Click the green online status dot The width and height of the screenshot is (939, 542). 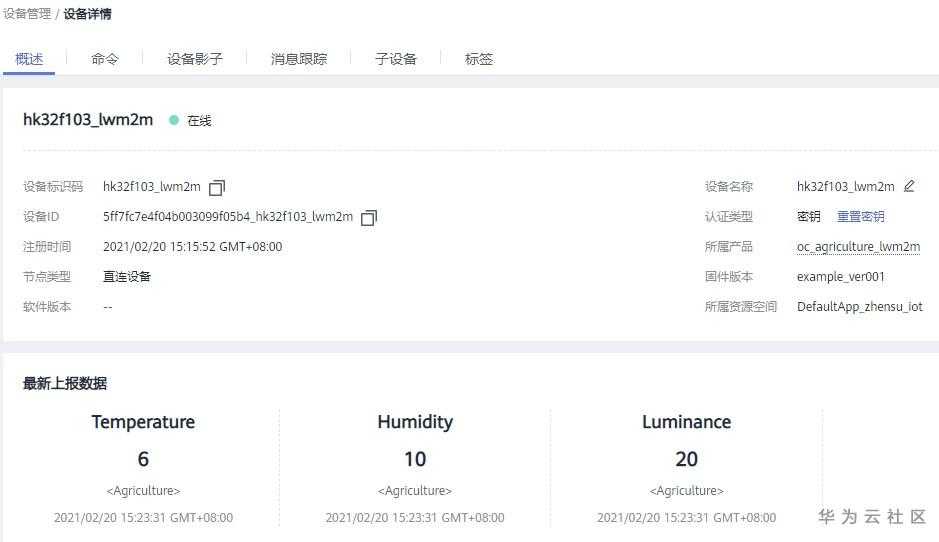(174, 120)
